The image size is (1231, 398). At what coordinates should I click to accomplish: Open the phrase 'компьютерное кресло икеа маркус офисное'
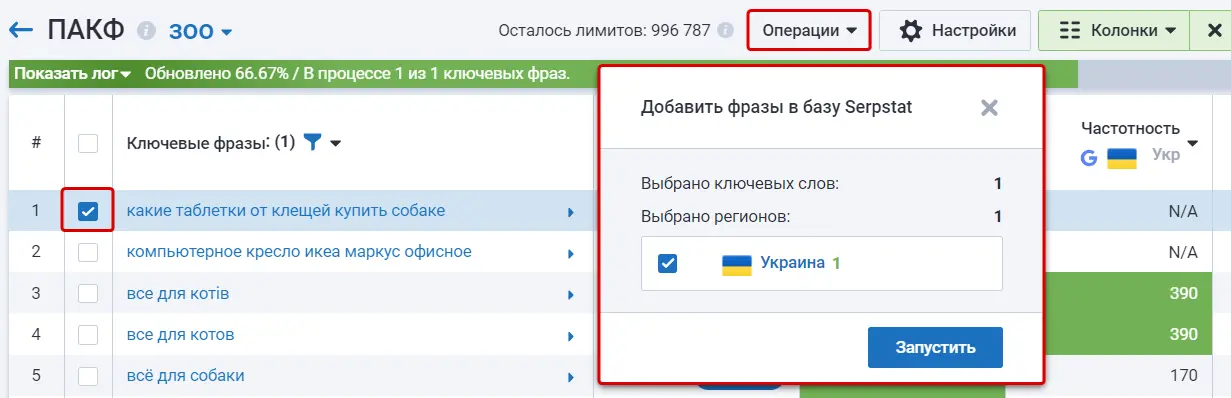click(x=299, y=252)
